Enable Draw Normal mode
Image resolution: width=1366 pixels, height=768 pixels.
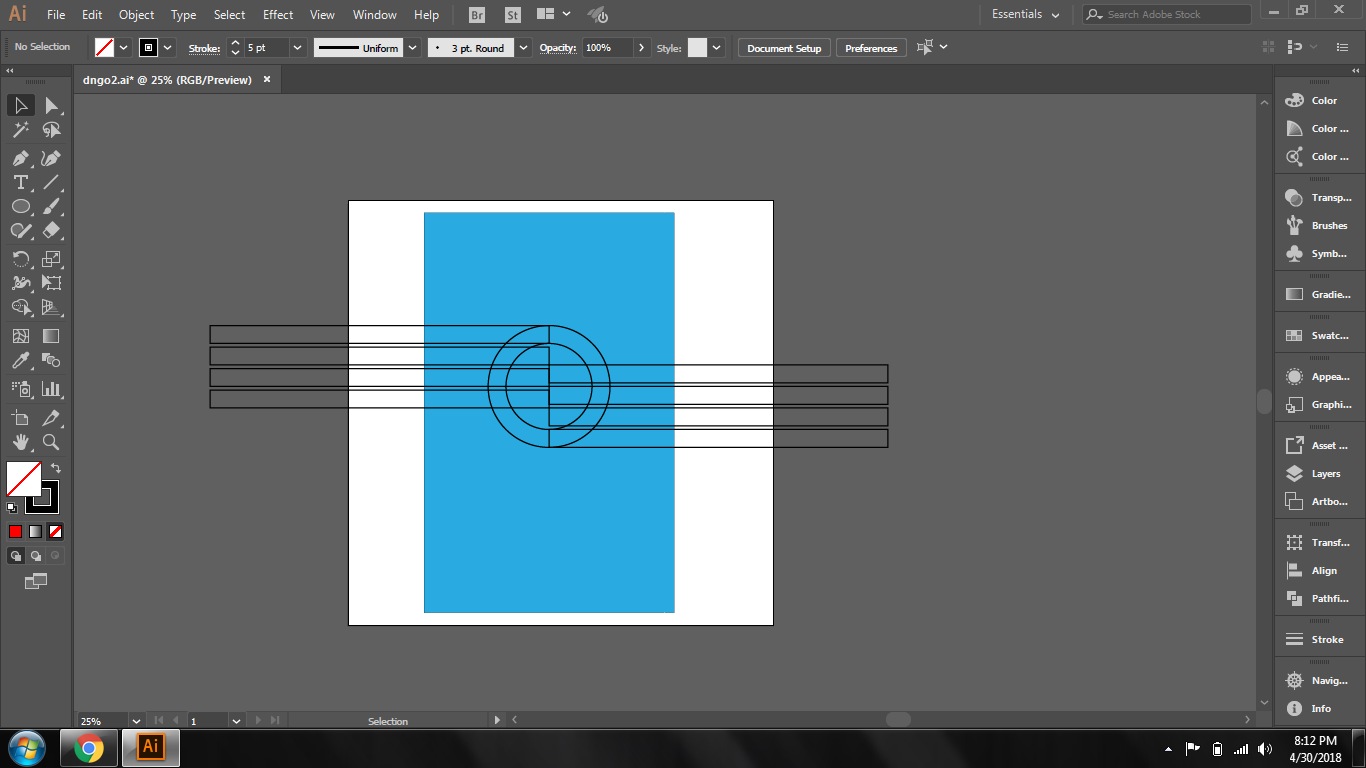point(16,556)
